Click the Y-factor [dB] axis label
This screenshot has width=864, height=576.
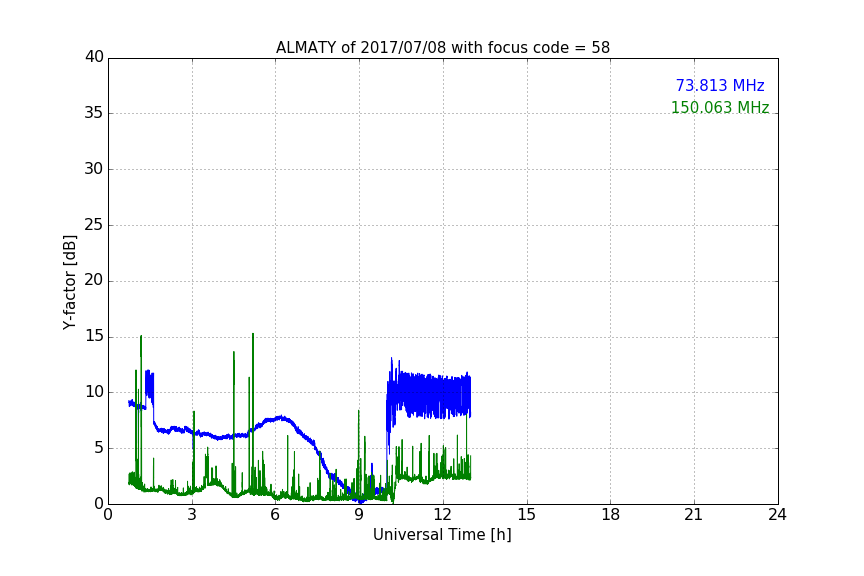pyautogui.click(x=69, y=282)
